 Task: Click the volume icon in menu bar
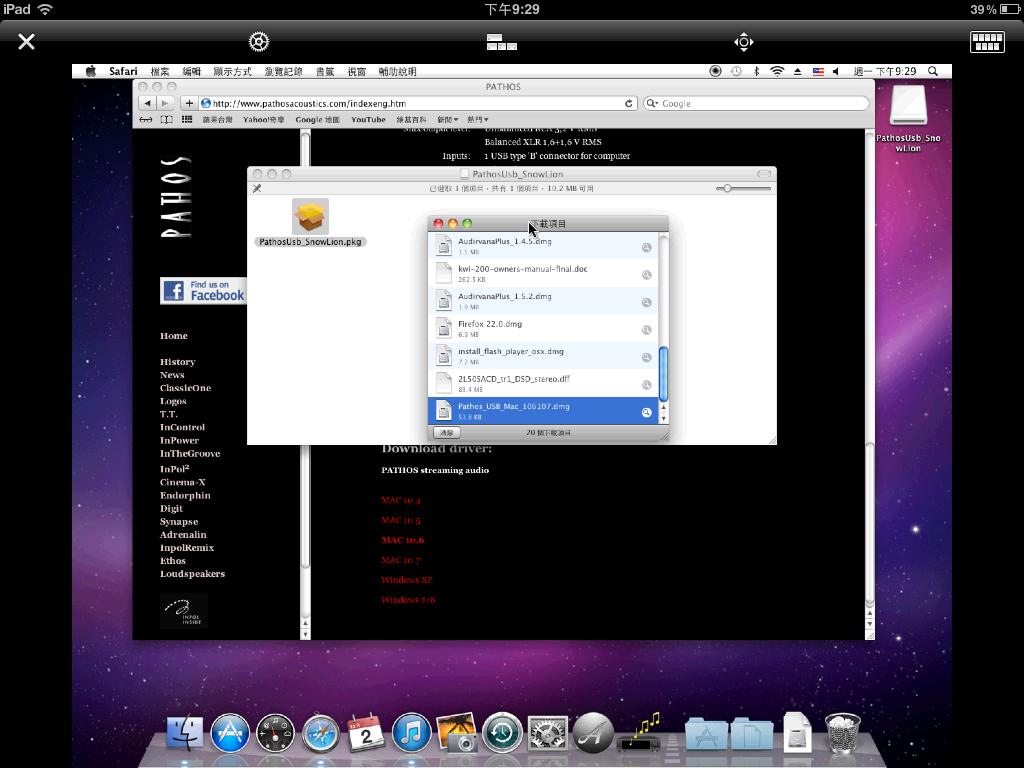coord(836,71)
